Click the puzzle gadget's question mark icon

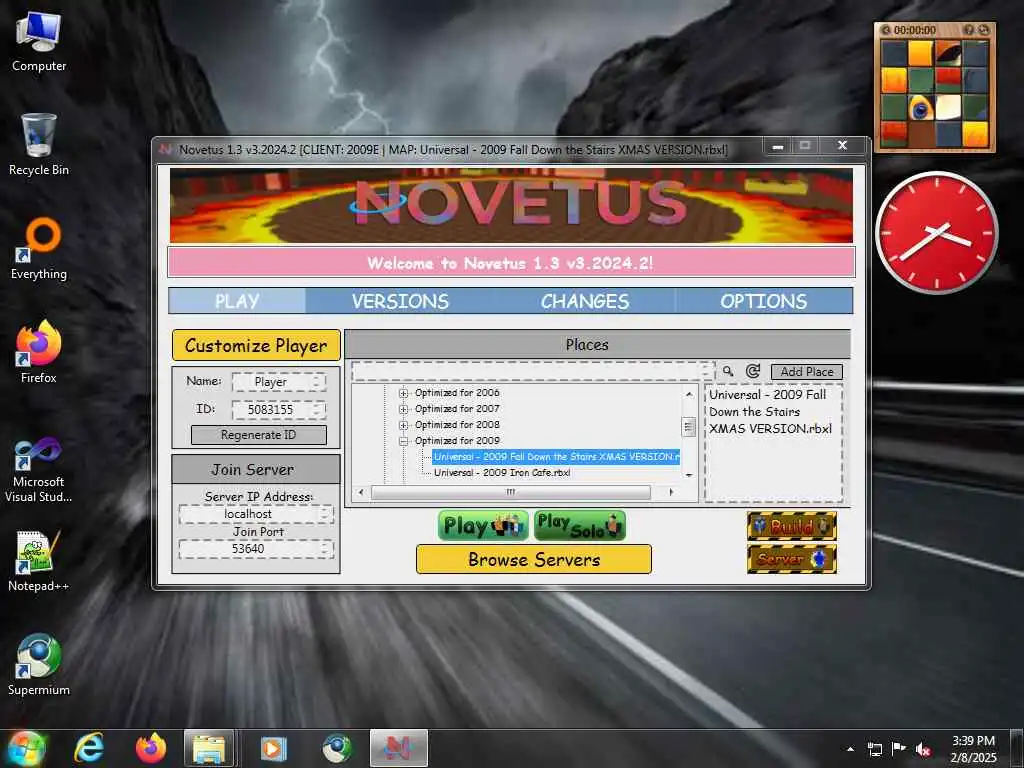click(968, 30)
